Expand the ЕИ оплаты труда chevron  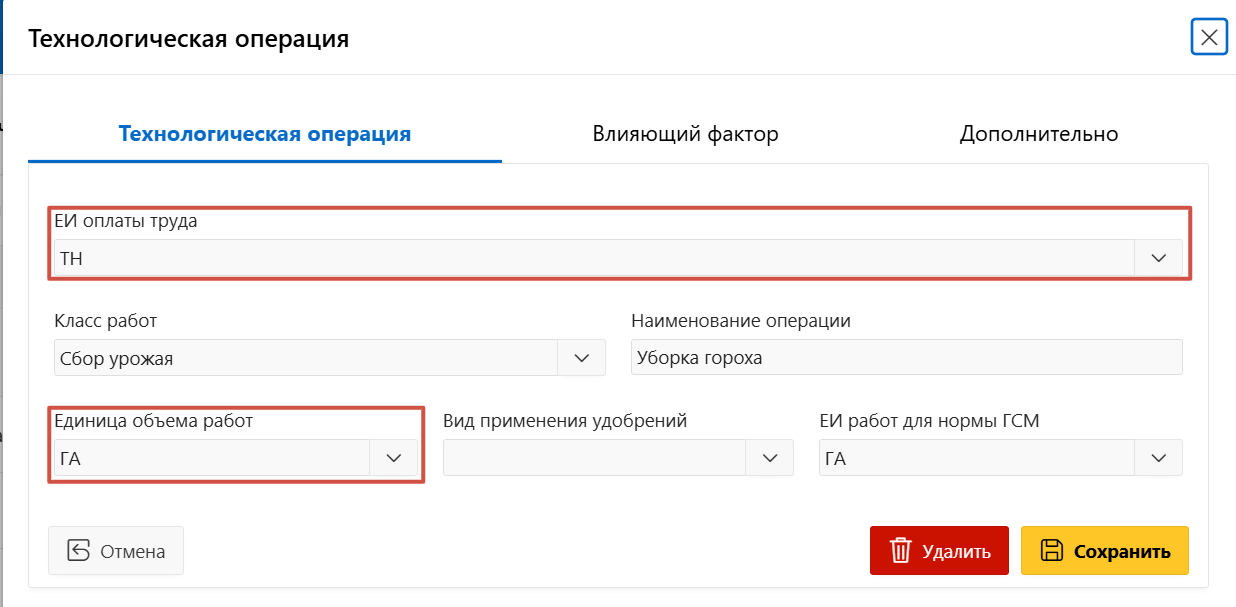pyautogui.click(x=1159, y=258)
